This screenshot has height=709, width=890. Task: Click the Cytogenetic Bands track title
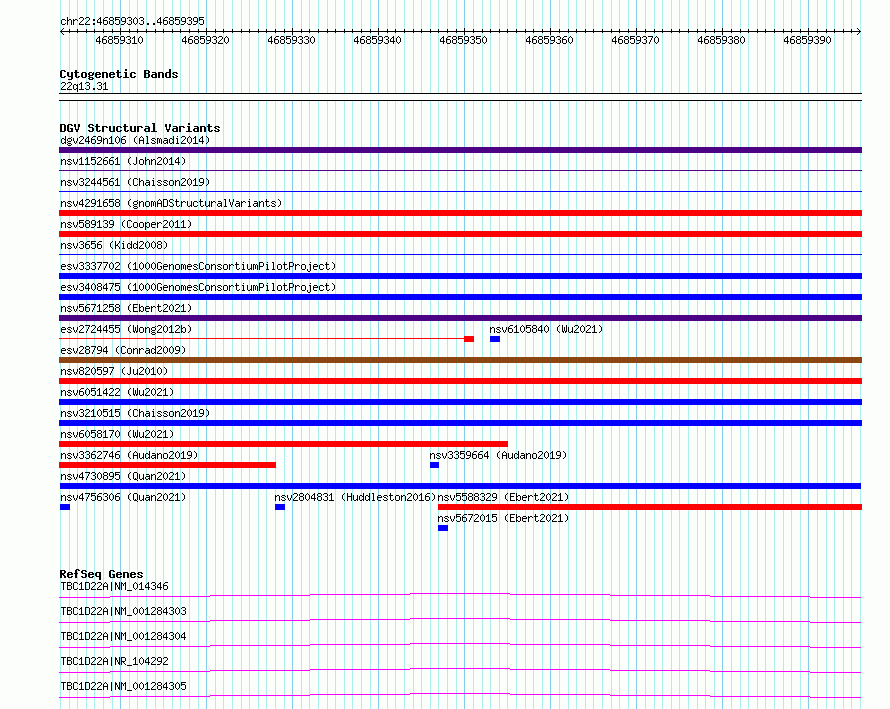(119, 74)
